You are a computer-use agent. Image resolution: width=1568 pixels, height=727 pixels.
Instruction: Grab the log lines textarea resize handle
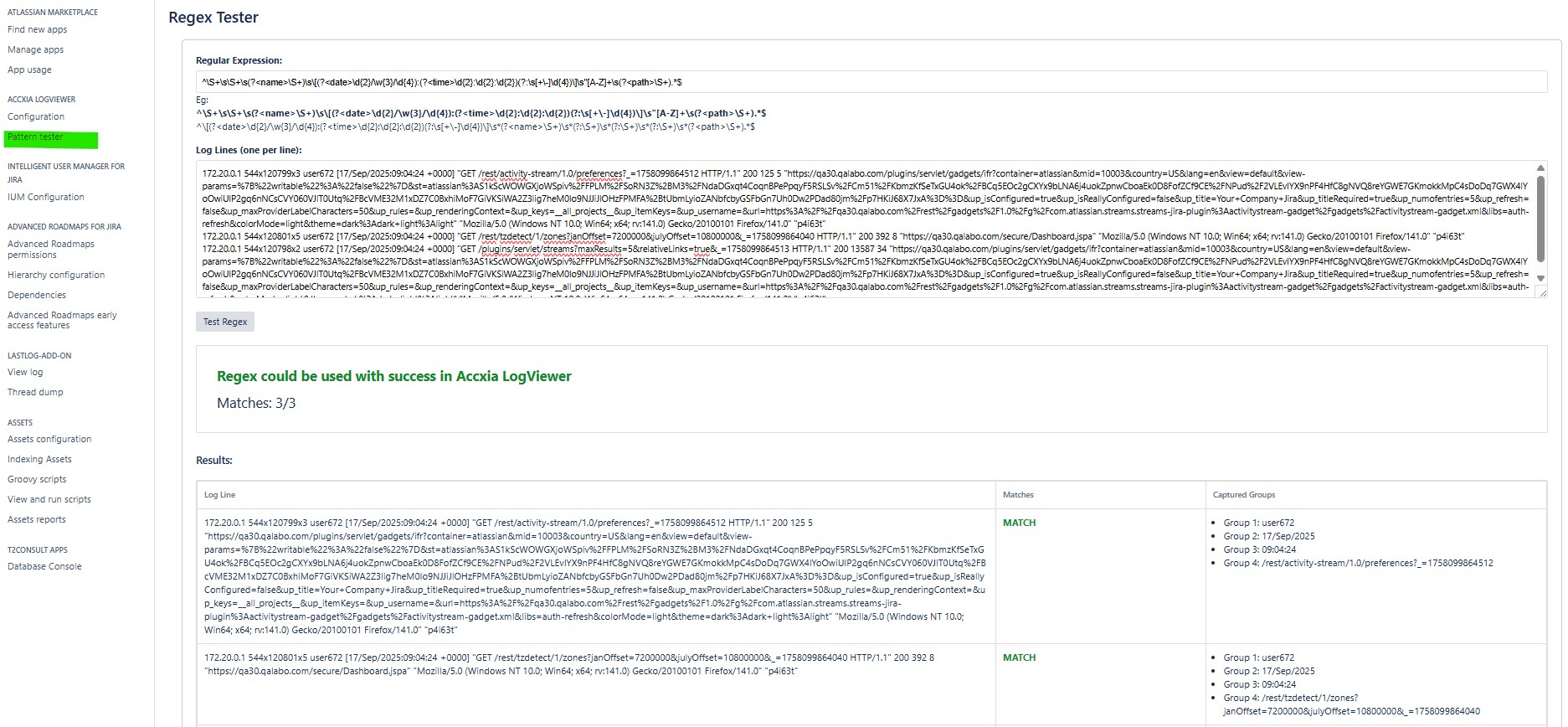1541,292
